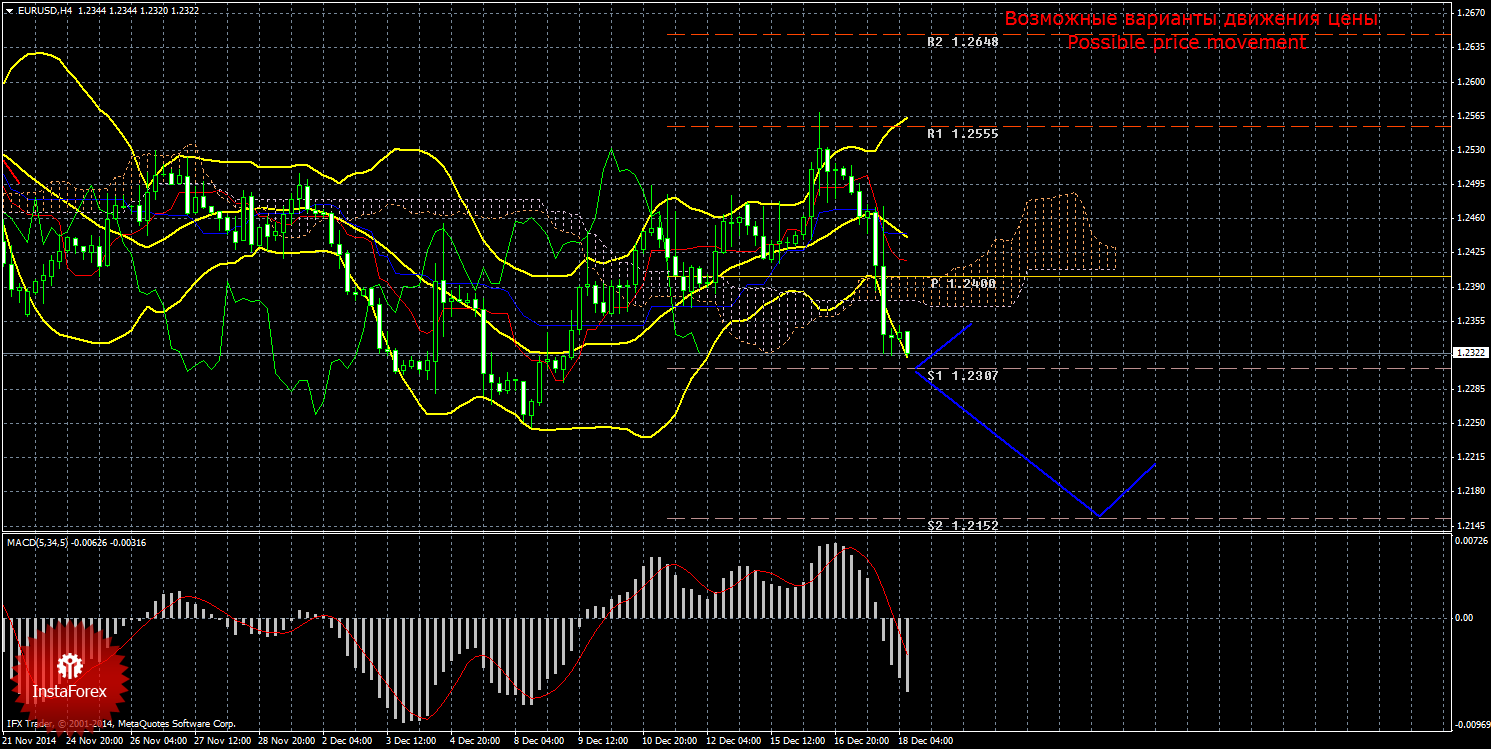Open the dropdown arrow beside EURUSD,H4

8,10
